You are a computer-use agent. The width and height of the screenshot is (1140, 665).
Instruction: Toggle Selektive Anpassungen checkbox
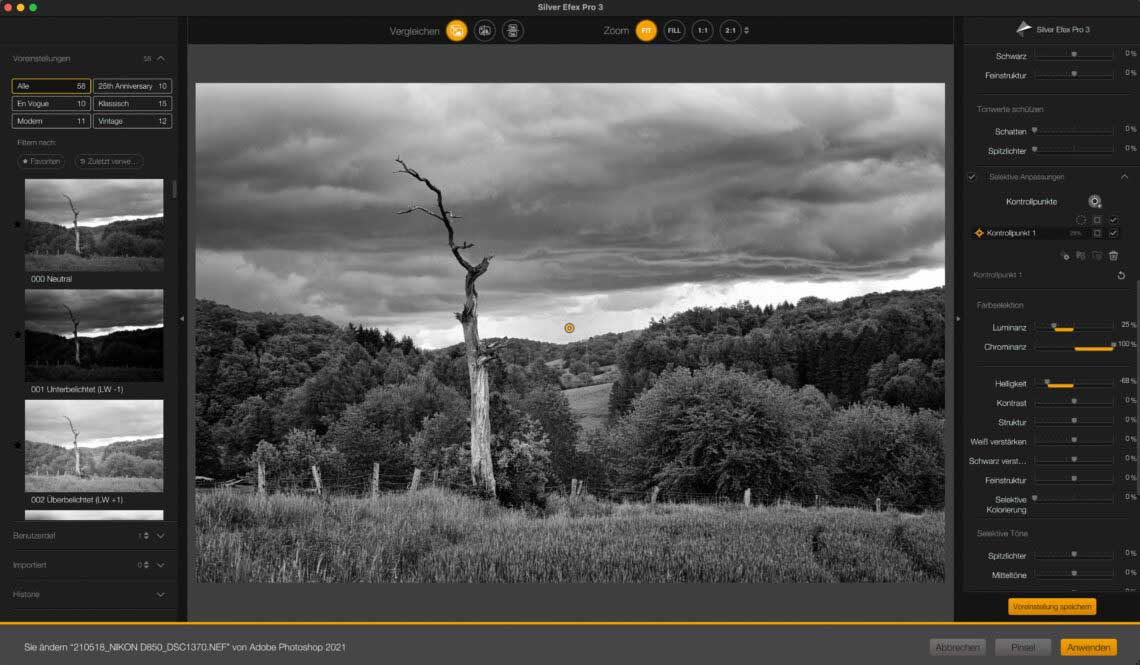pos(972,177)
